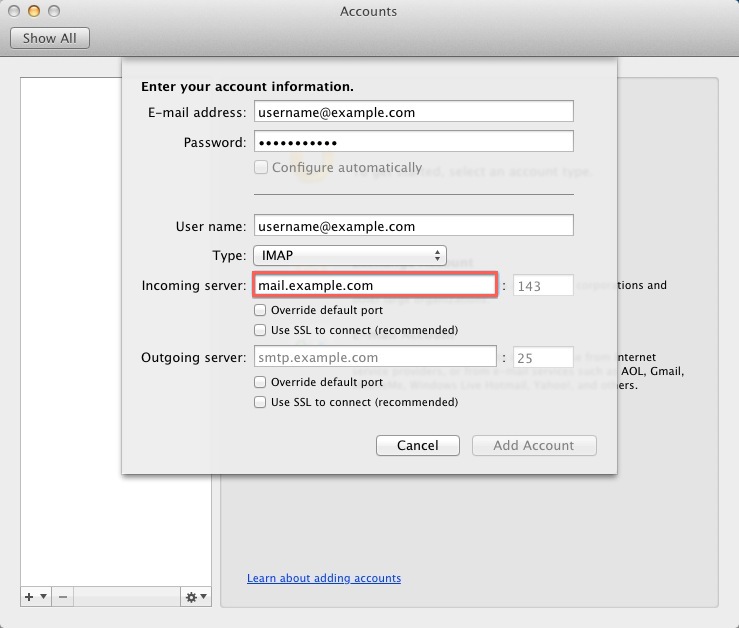
Task: Click into the E-mail address field
Action: pos(413,112)
